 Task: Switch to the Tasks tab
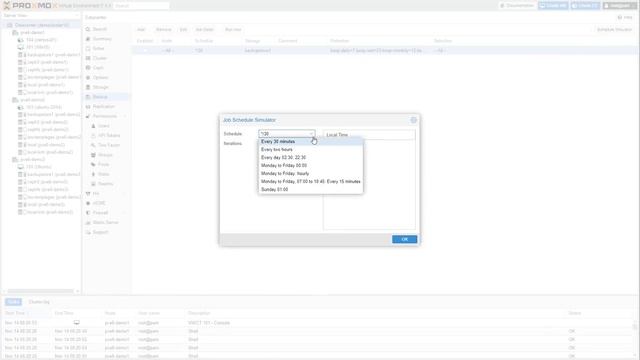[13, 302]
